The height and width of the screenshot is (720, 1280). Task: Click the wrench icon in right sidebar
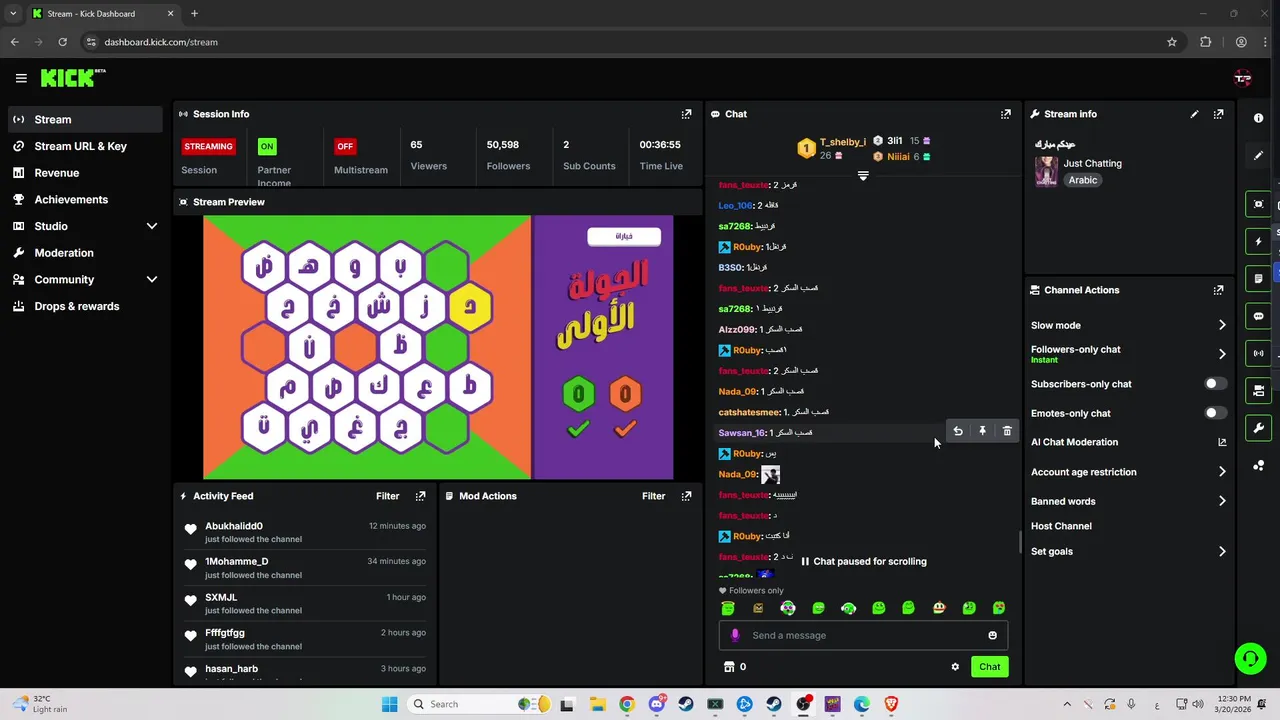[1258, 428]
